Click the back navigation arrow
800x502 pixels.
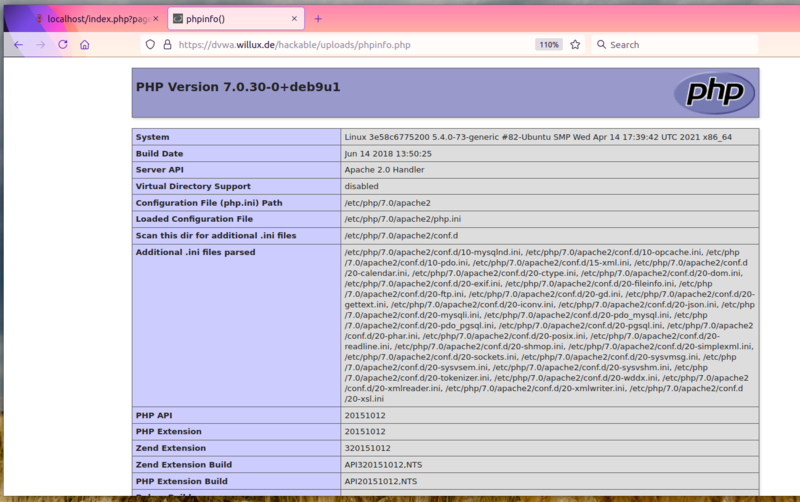(18, 45)
